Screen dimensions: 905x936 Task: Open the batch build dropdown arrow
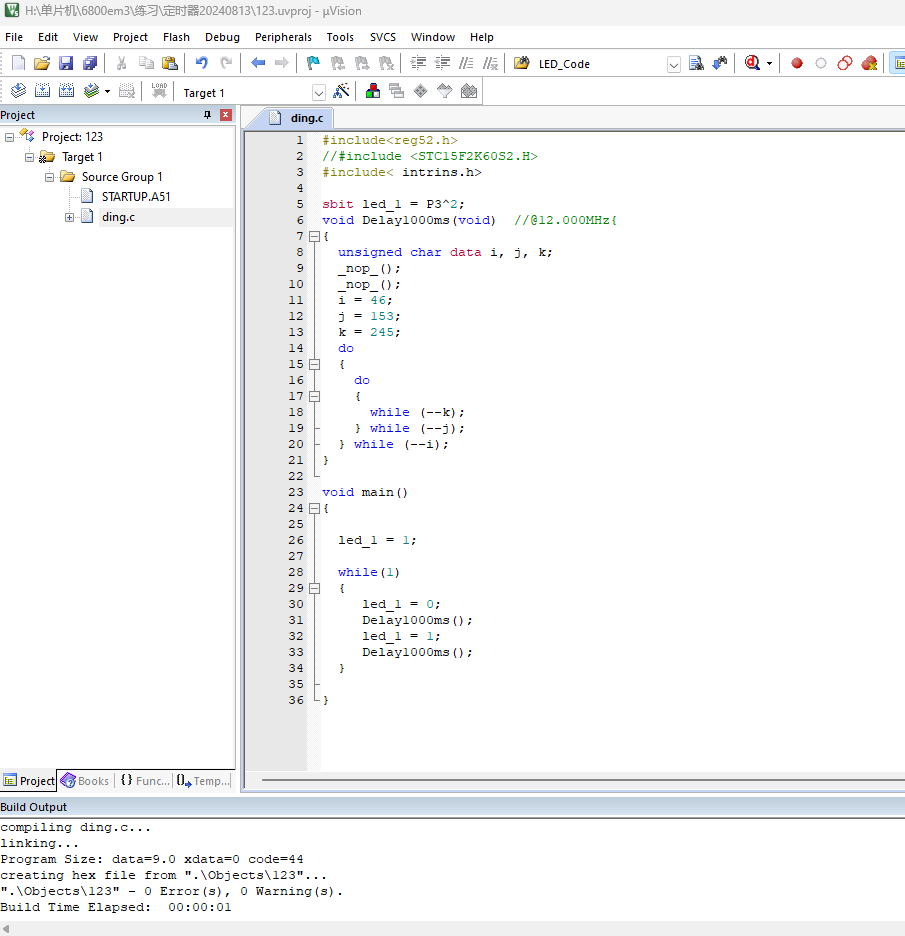click(107, 91)
